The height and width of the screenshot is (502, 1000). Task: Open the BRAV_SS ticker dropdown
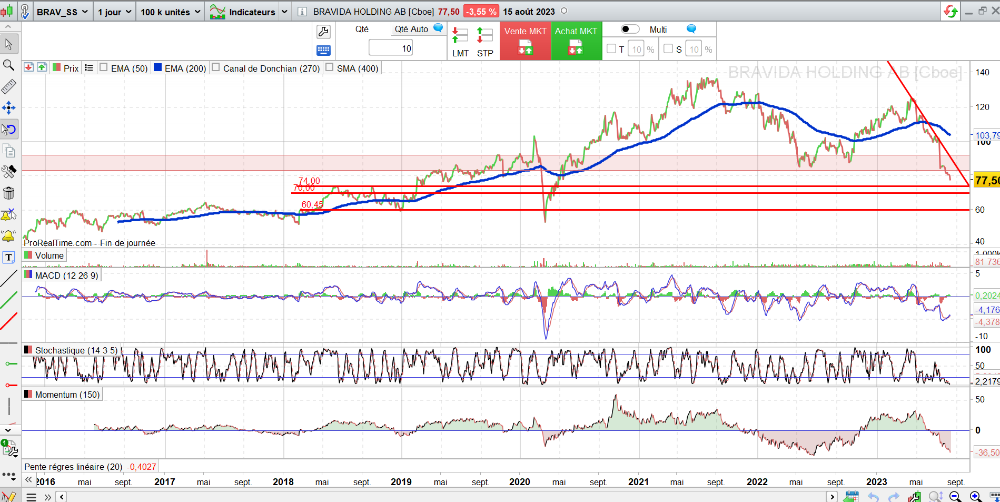point(59,12)
